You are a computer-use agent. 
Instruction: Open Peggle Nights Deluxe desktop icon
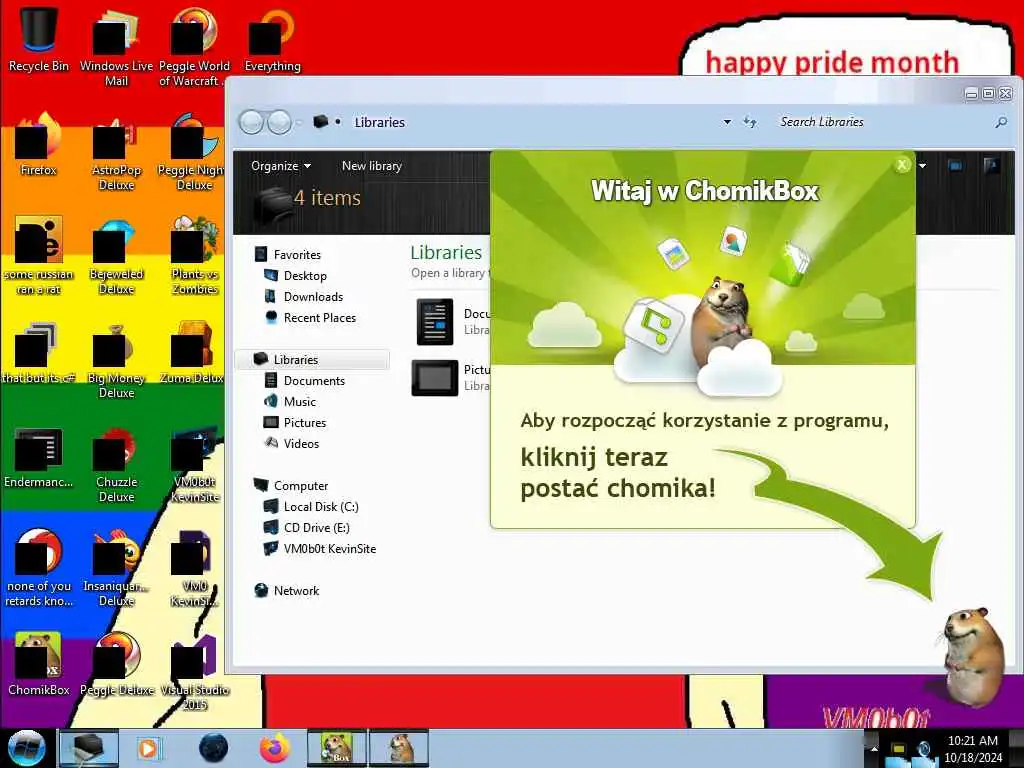[193, 150]
